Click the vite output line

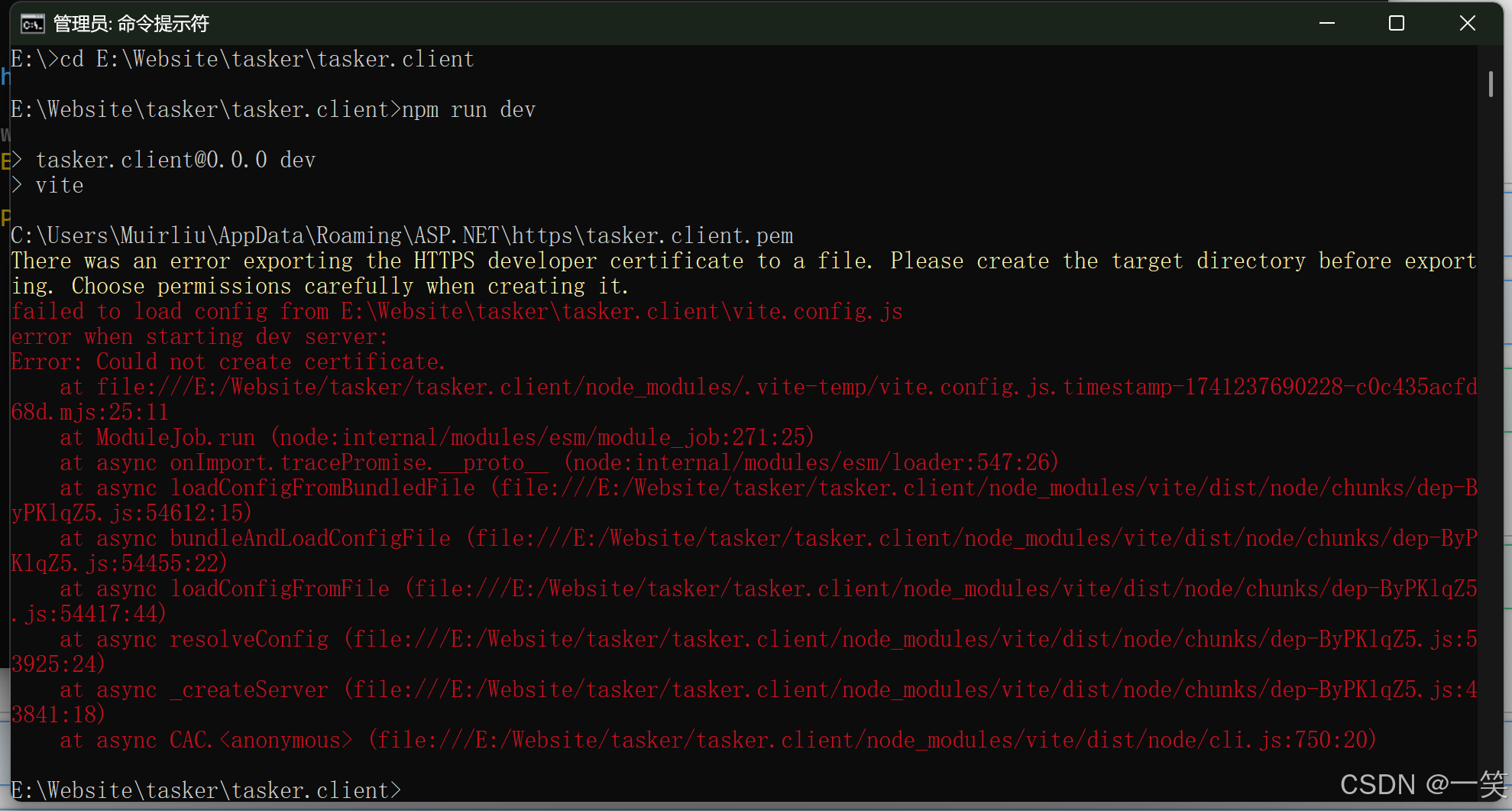coord(60,184)
